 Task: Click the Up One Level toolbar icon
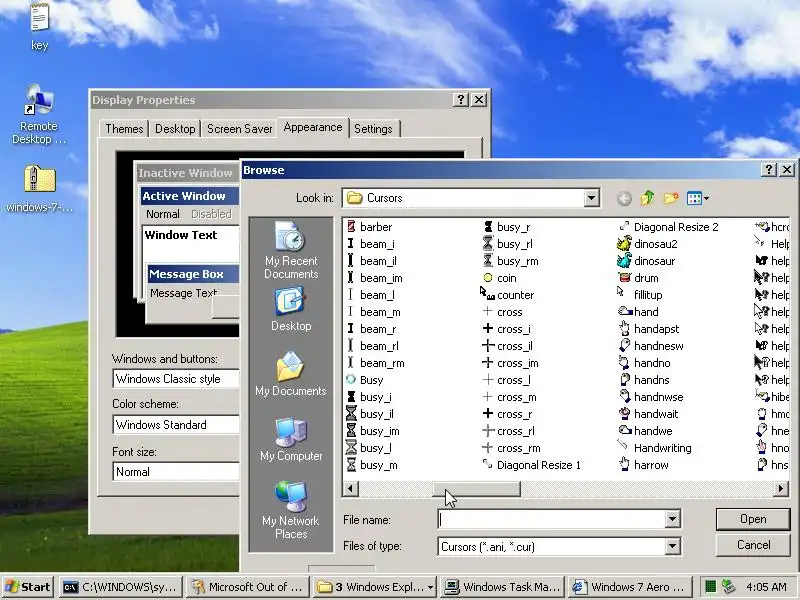(x=647, y=198)
